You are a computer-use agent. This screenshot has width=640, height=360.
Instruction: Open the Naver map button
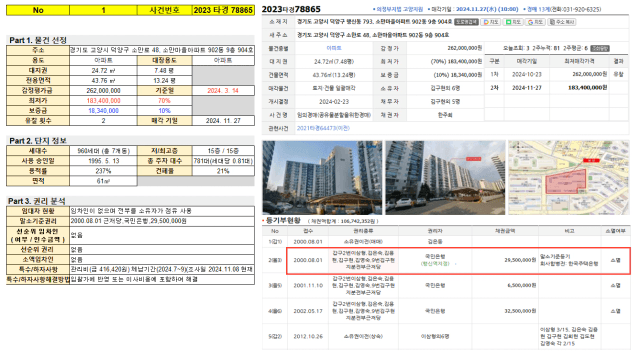pos(513,22)
